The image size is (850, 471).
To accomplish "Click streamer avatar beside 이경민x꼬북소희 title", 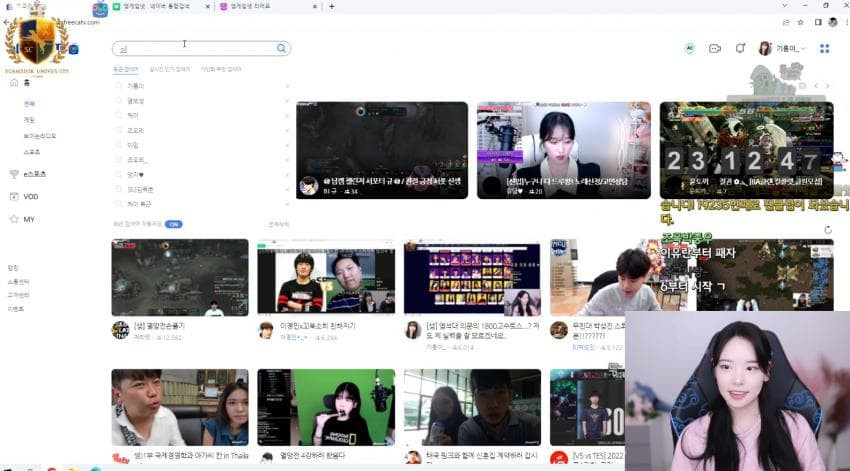I will (x=266, y=330).
